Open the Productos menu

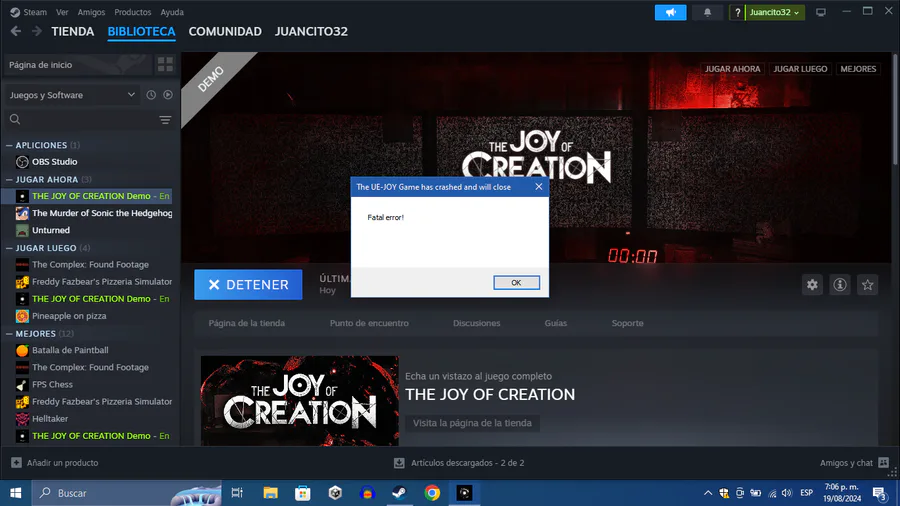133,12
